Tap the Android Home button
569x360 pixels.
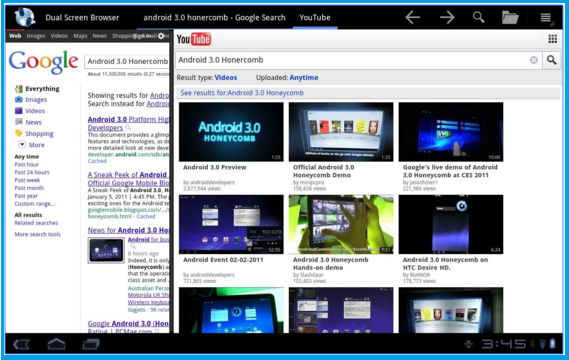point(56,344)
